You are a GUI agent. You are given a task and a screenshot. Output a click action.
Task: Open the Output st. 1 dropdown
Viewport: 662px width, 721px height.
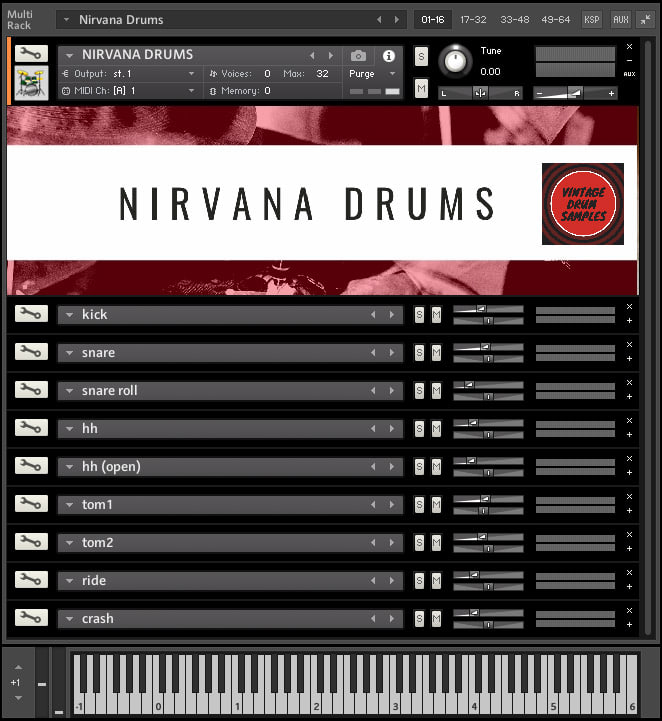192,74
